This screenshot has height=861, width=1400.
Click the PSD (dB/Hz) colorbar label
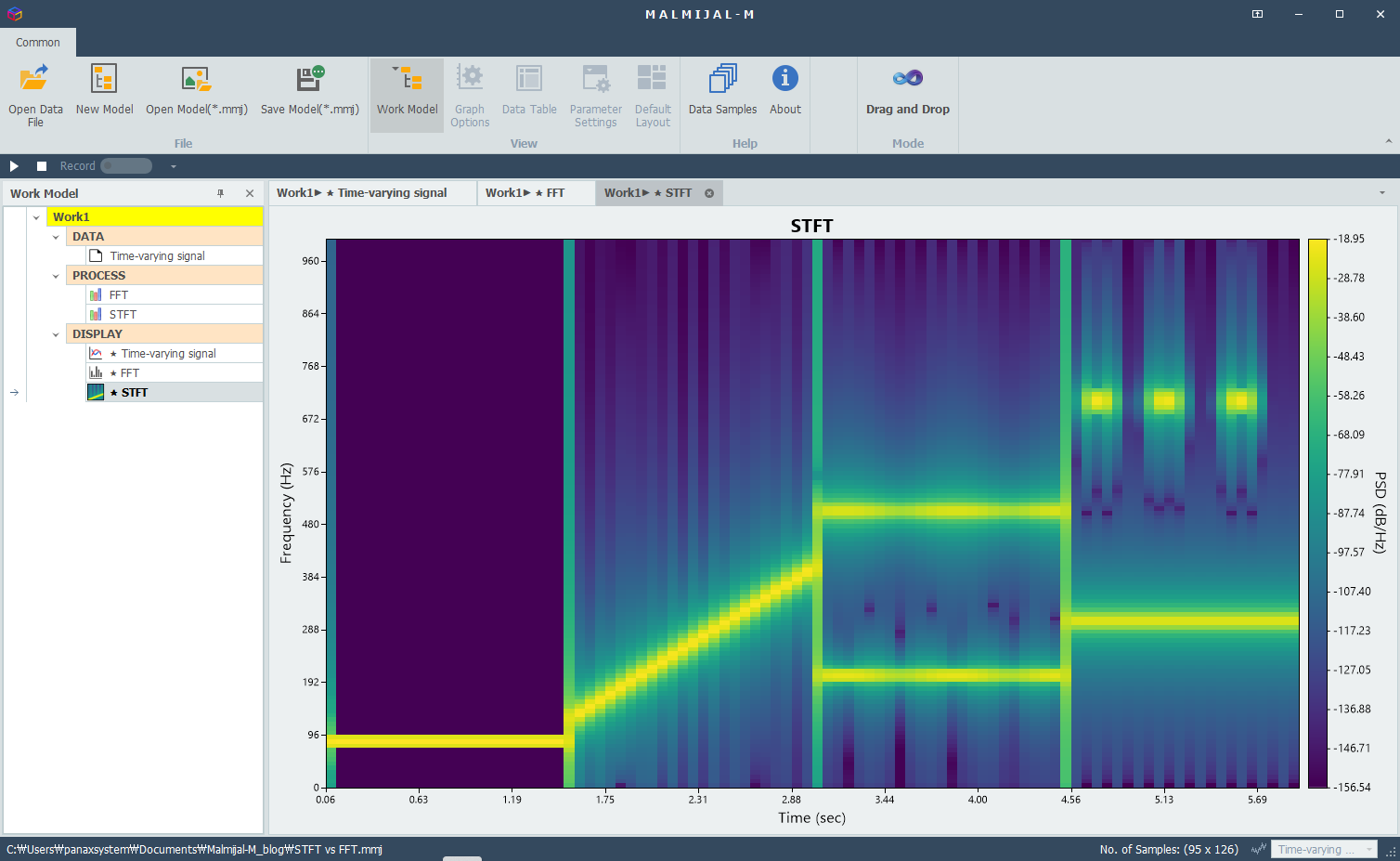pyautogui.click(x=1381, y=513)
